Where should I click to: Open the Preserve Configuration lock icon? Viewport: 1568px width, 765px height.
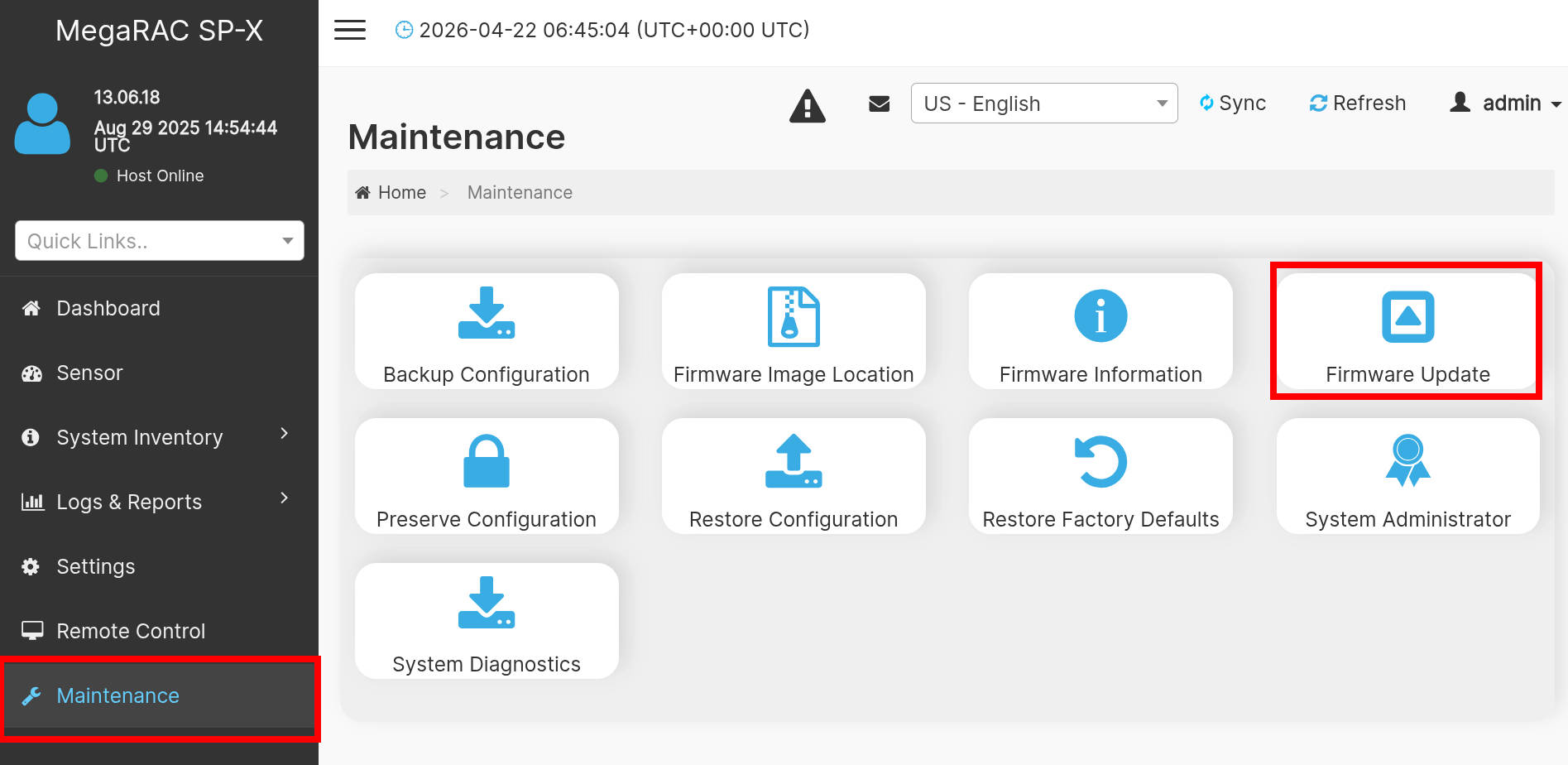(487, 461)
